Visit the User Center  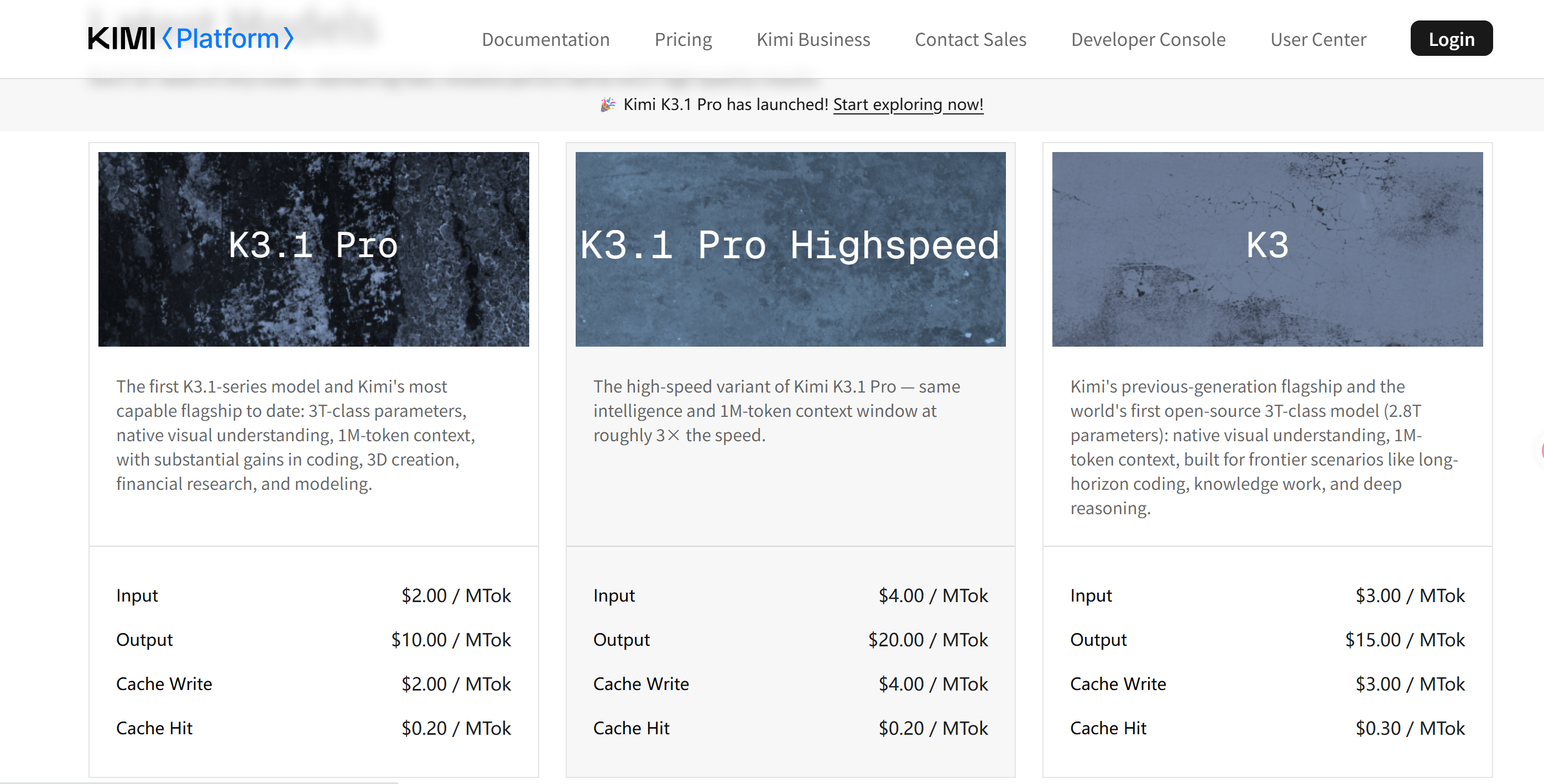tap(1318, 39)
